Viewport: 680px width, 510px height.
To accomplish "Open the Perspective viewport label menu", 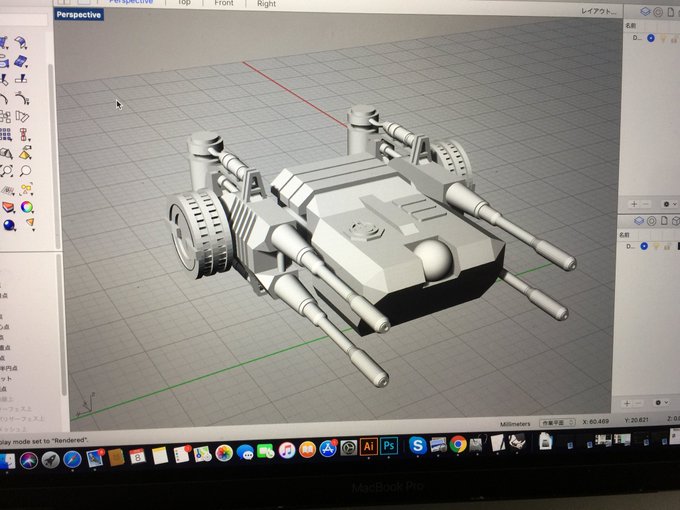I will click(78, 15).
